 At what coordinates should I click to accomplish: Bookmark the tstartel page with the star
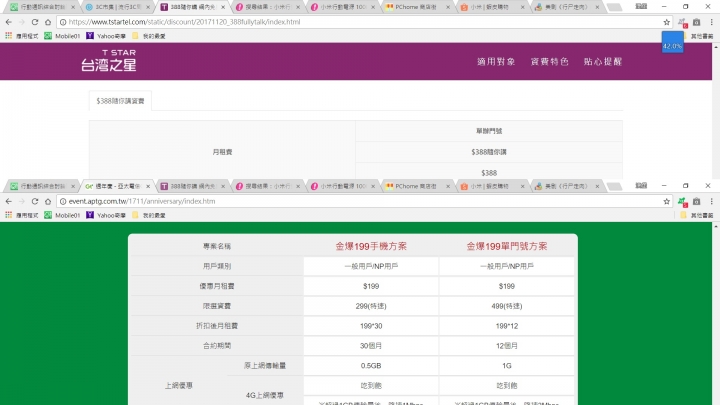pos(666,22)
